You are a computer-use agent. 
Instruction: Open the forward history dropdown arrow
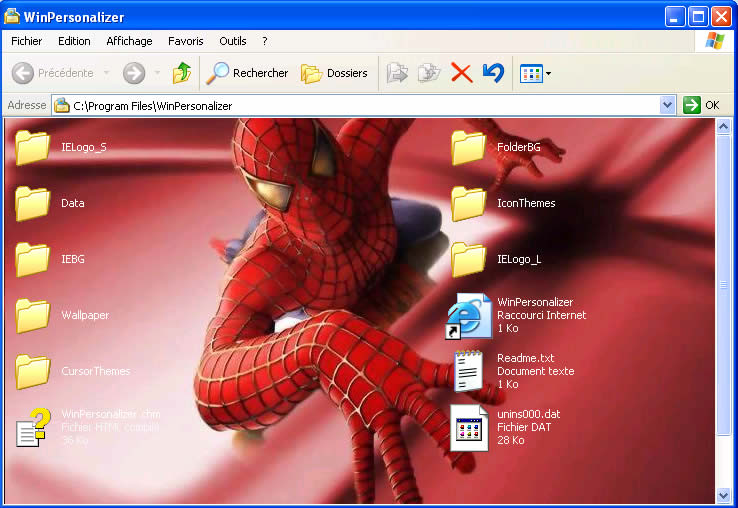coord(157,73)
